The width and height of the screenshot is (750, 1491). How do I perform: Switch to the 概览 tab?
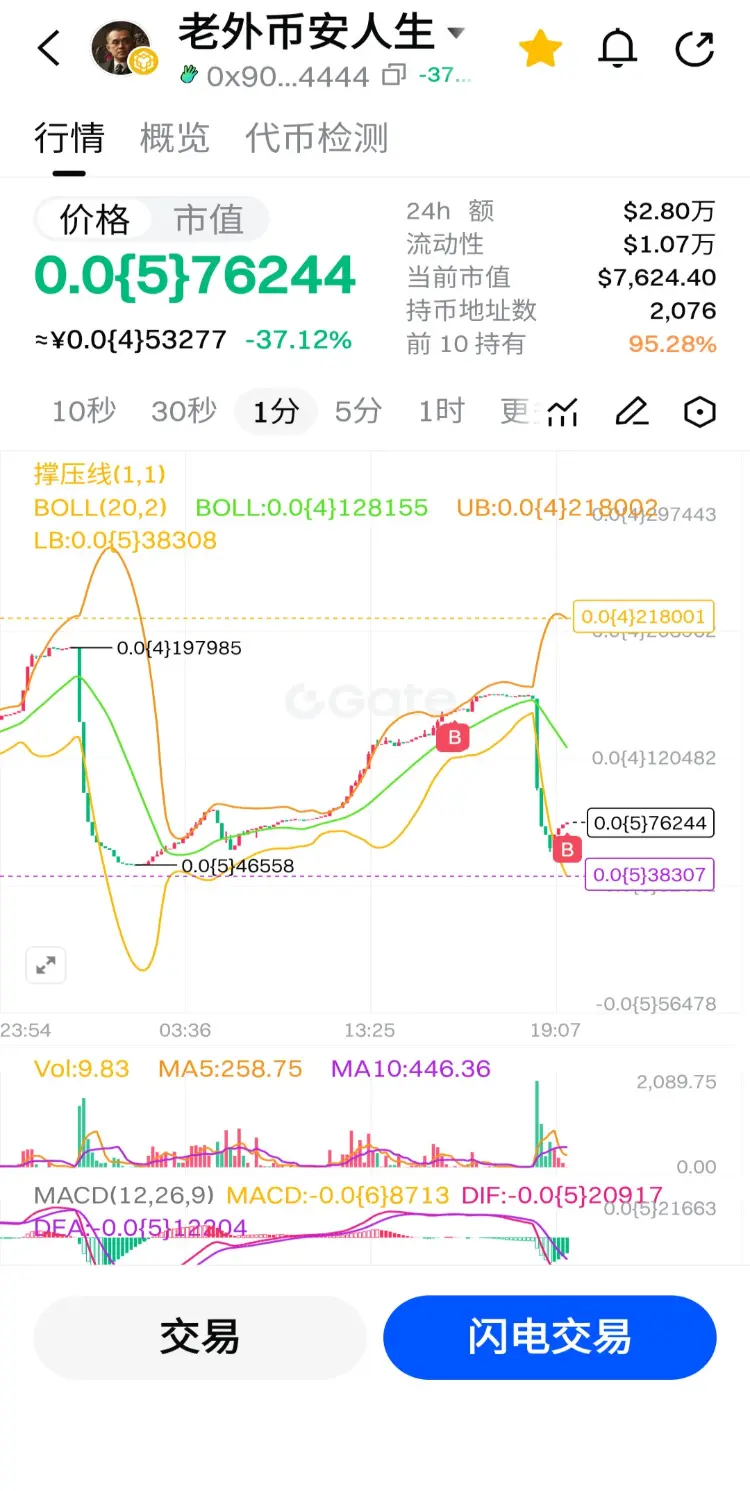(175, 138)
